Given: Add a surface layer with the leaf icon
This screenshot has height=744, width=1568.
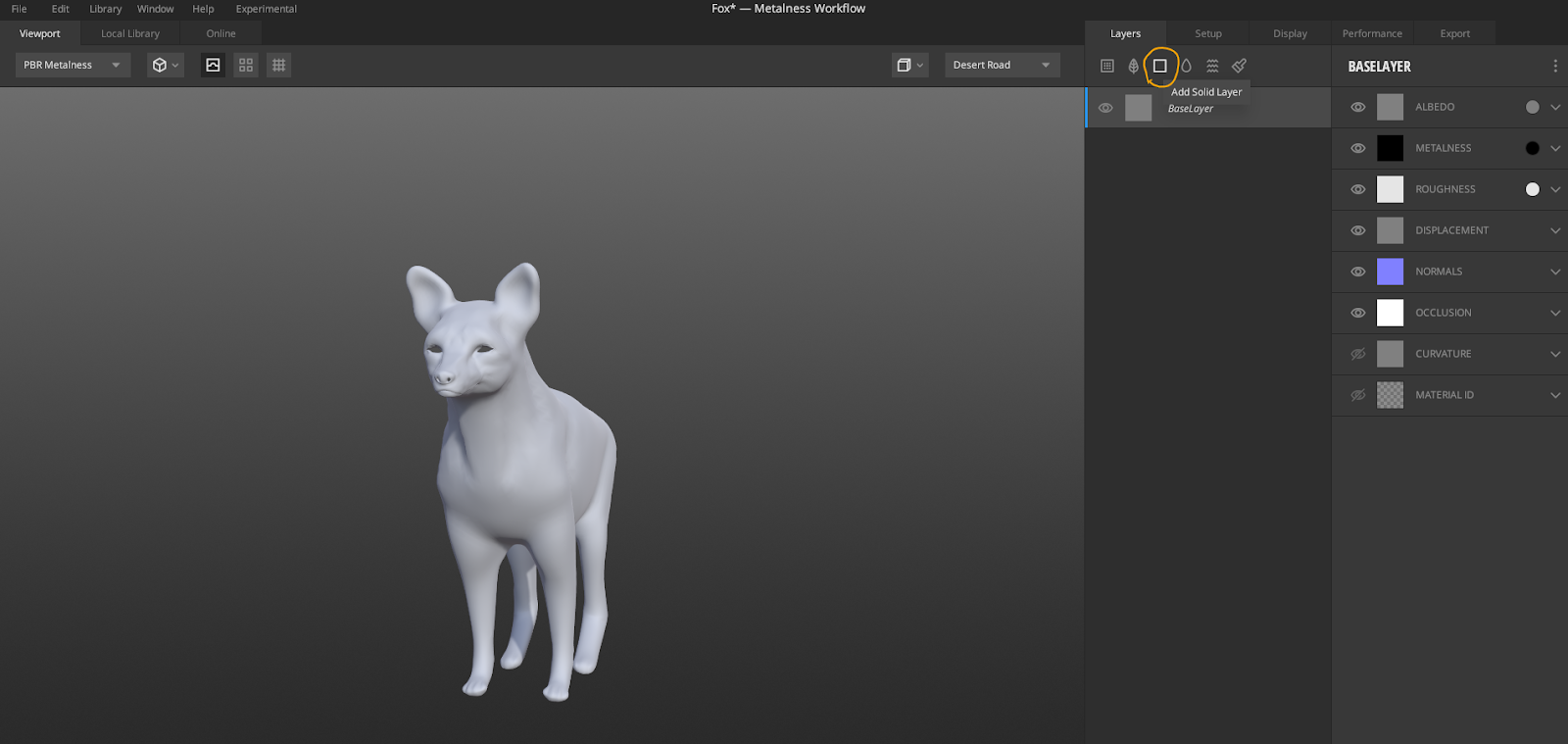Looking at the screenshot, I should coord(1133,66).
